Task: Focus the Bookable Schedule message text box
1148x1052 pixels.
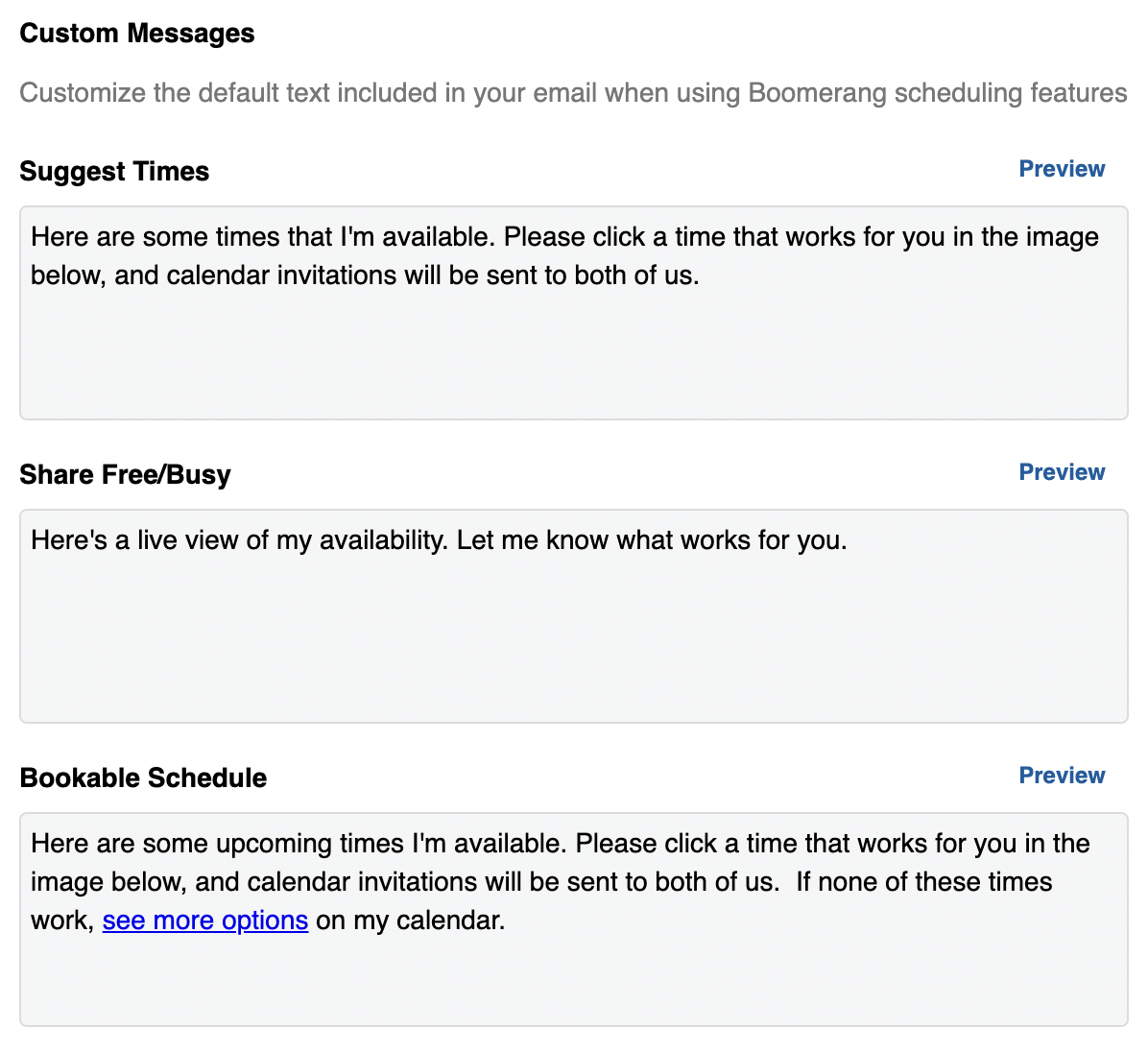Action: 573,979
